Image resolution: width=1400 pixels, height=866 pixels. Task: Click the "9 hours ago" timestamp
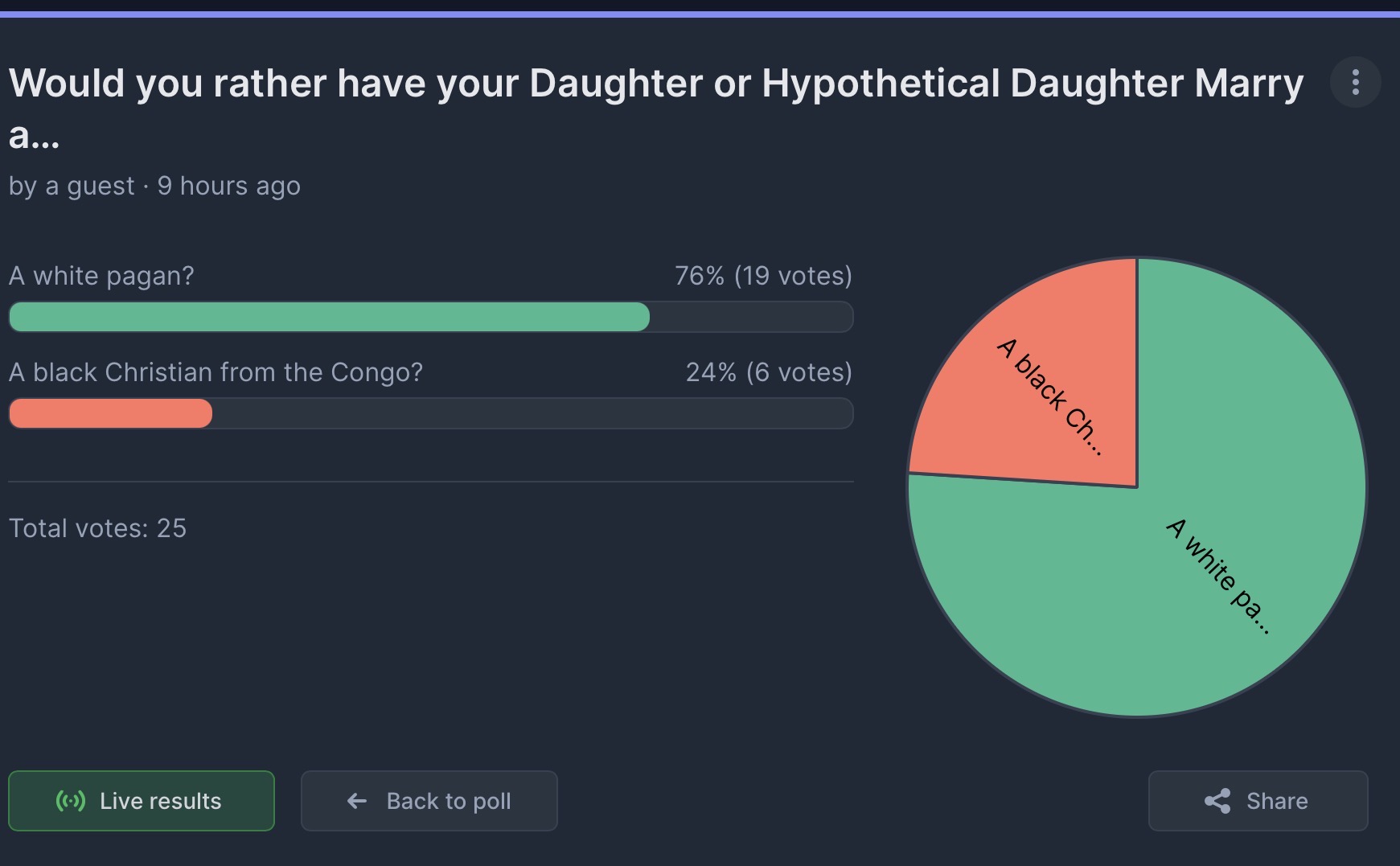coord(229,186)
